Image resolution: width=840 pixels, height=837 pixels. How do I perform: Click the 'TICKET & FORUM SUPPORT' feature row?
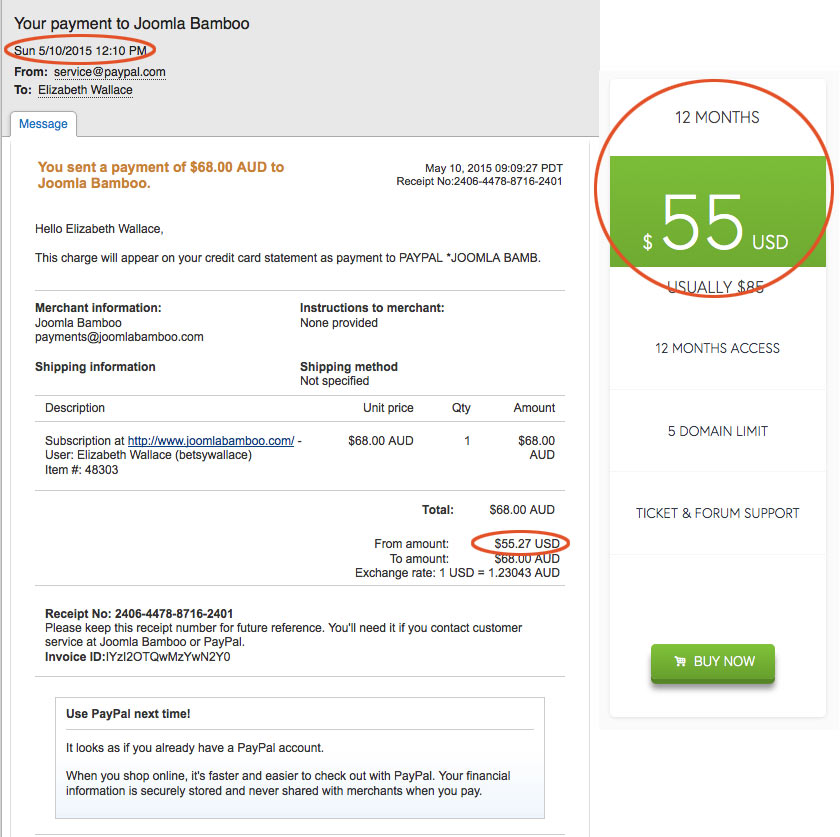(717, 513)
